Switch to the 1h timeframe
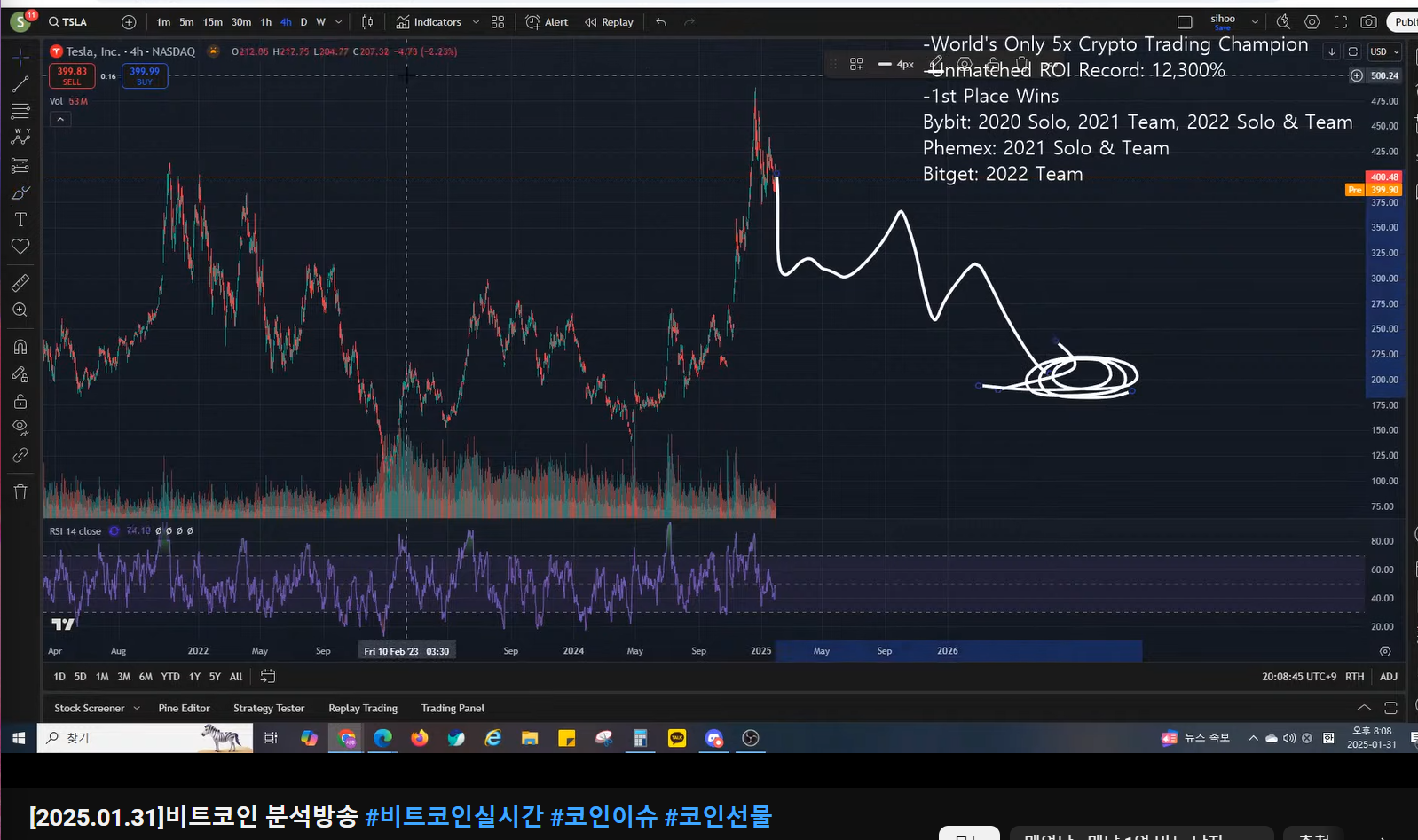 pos(266,22)
